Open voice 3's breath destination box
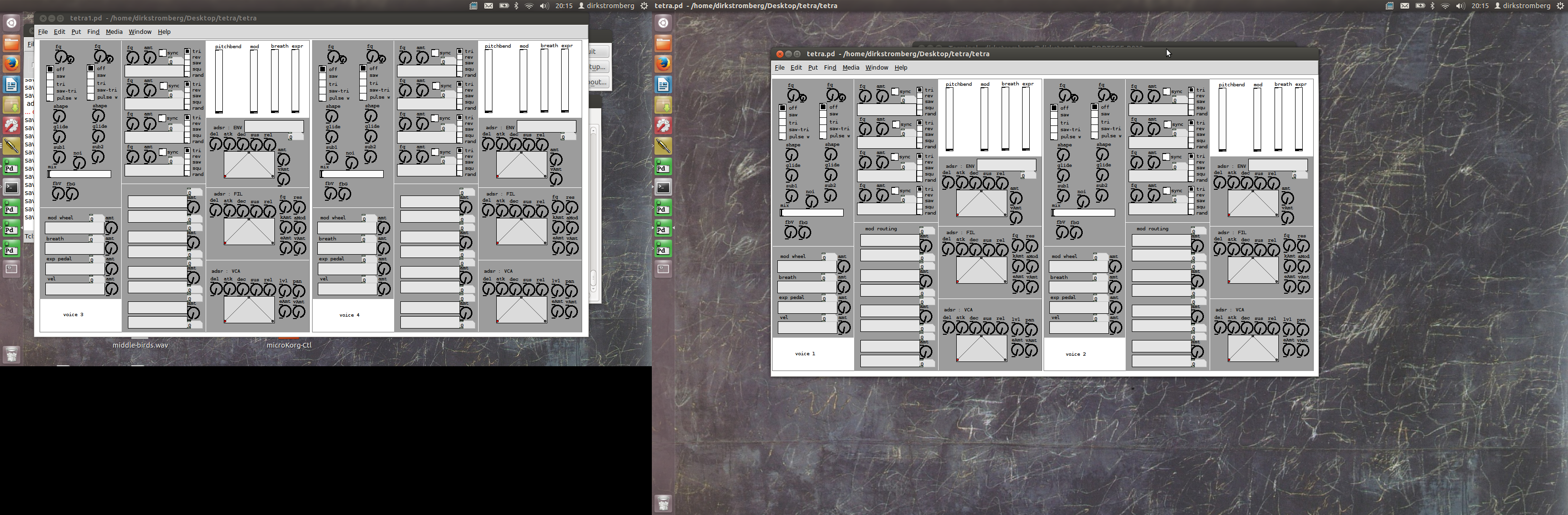The height and width of the screenshot is (515, 1568). pyautogui.click(x=74, y=248)
